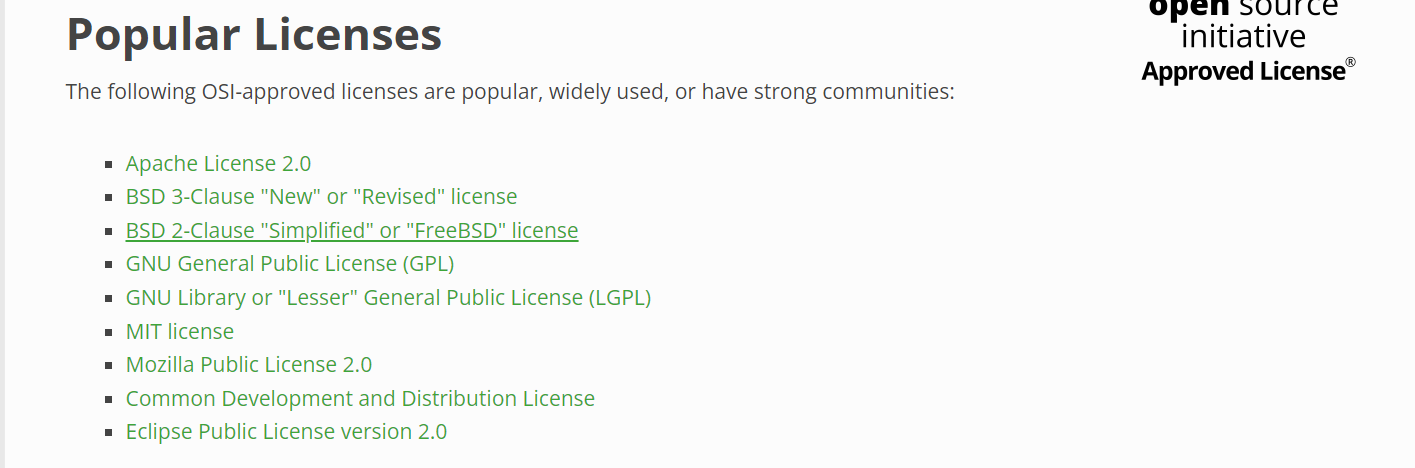Click the "Popular Licenses" heading
Image resolution: width=1415 pixels, height=468 pixels.
pos(254,35)
